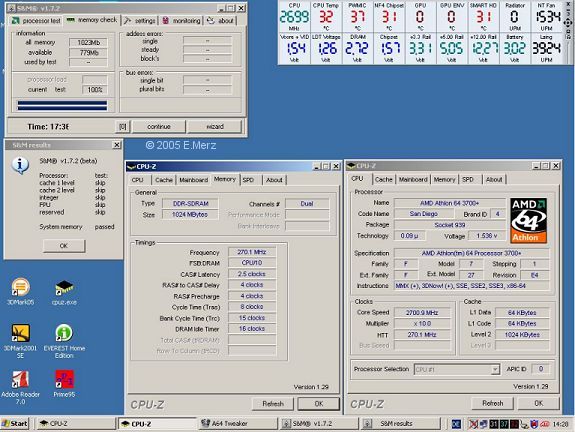
Task: Click Refresh in the Memory CPU-Z window
Action: (x=273, y=404)
